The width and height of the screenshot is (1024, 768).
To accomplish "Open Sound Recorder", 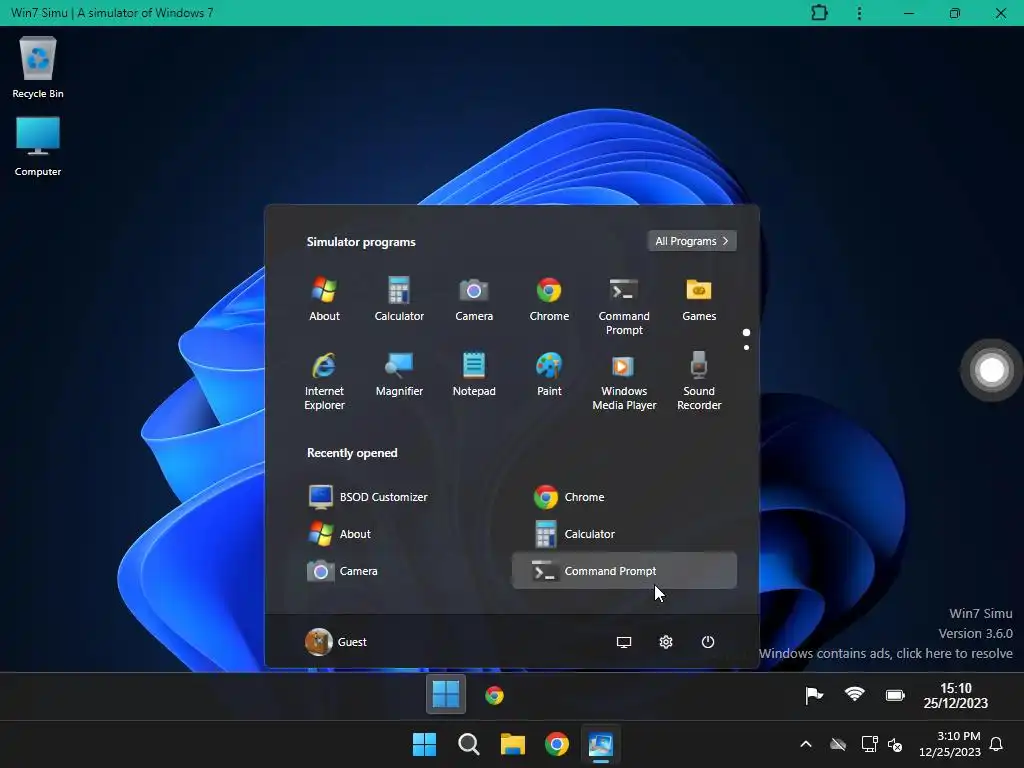I will click(699, 381).
